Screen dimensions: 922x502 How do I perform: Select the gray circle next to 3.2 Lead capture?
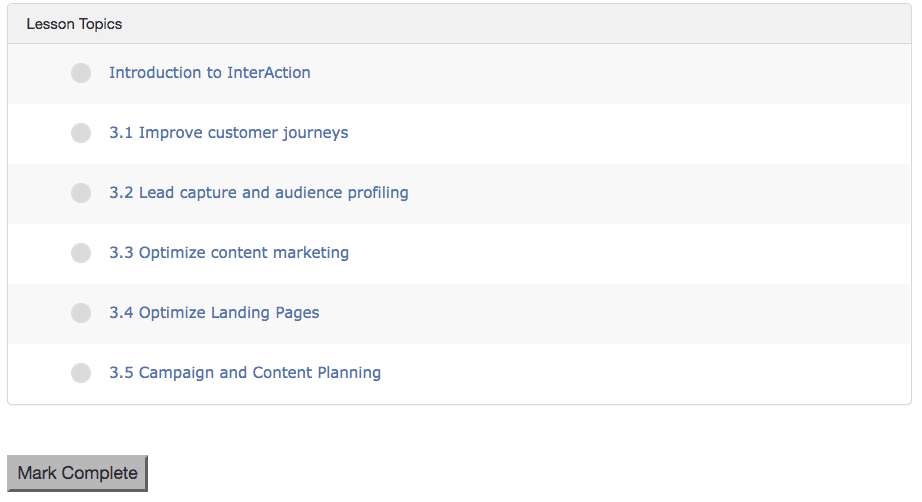[81, 193]
